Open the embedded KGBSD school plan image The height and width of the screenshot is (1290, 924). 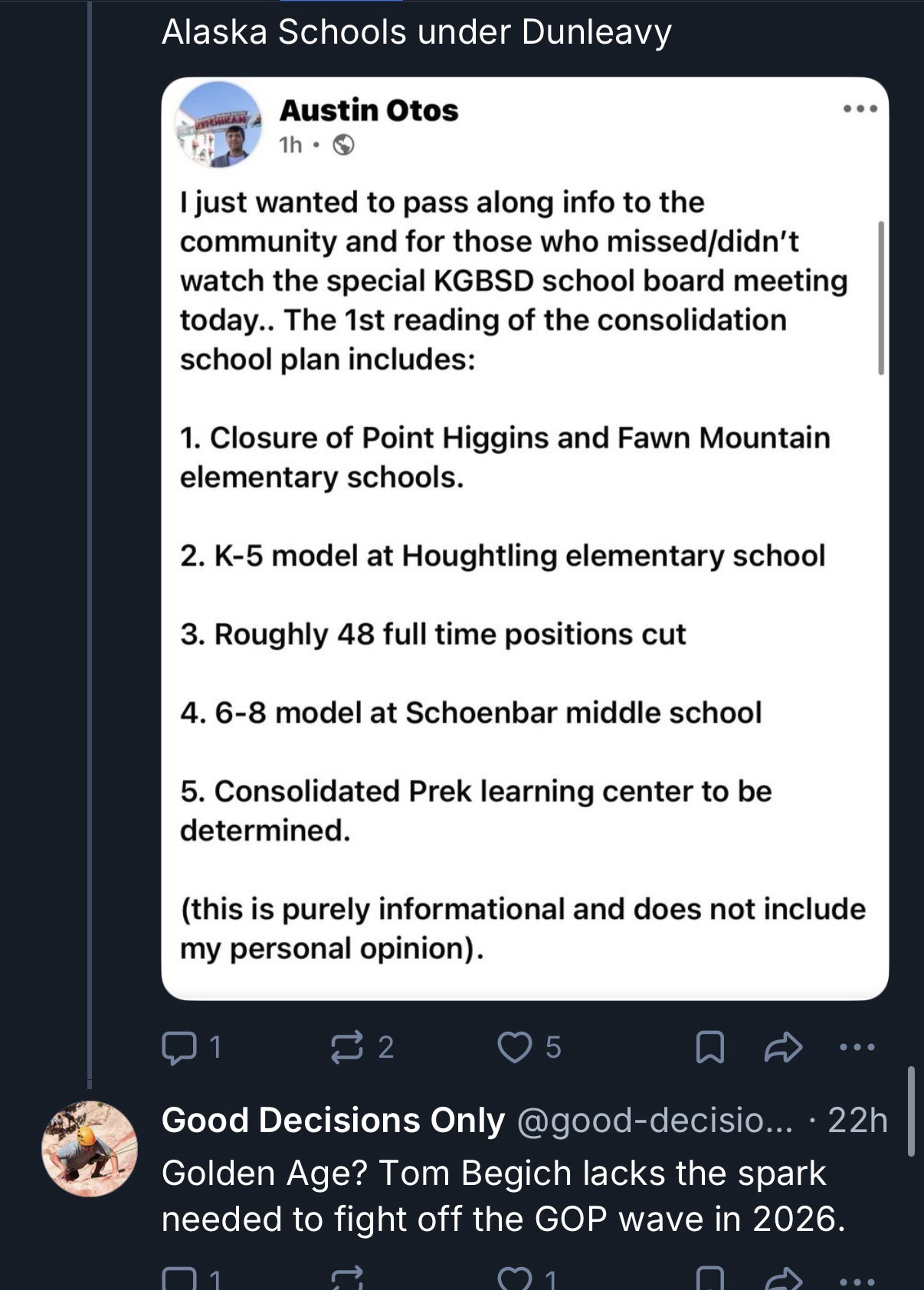[x=525, y=575]
